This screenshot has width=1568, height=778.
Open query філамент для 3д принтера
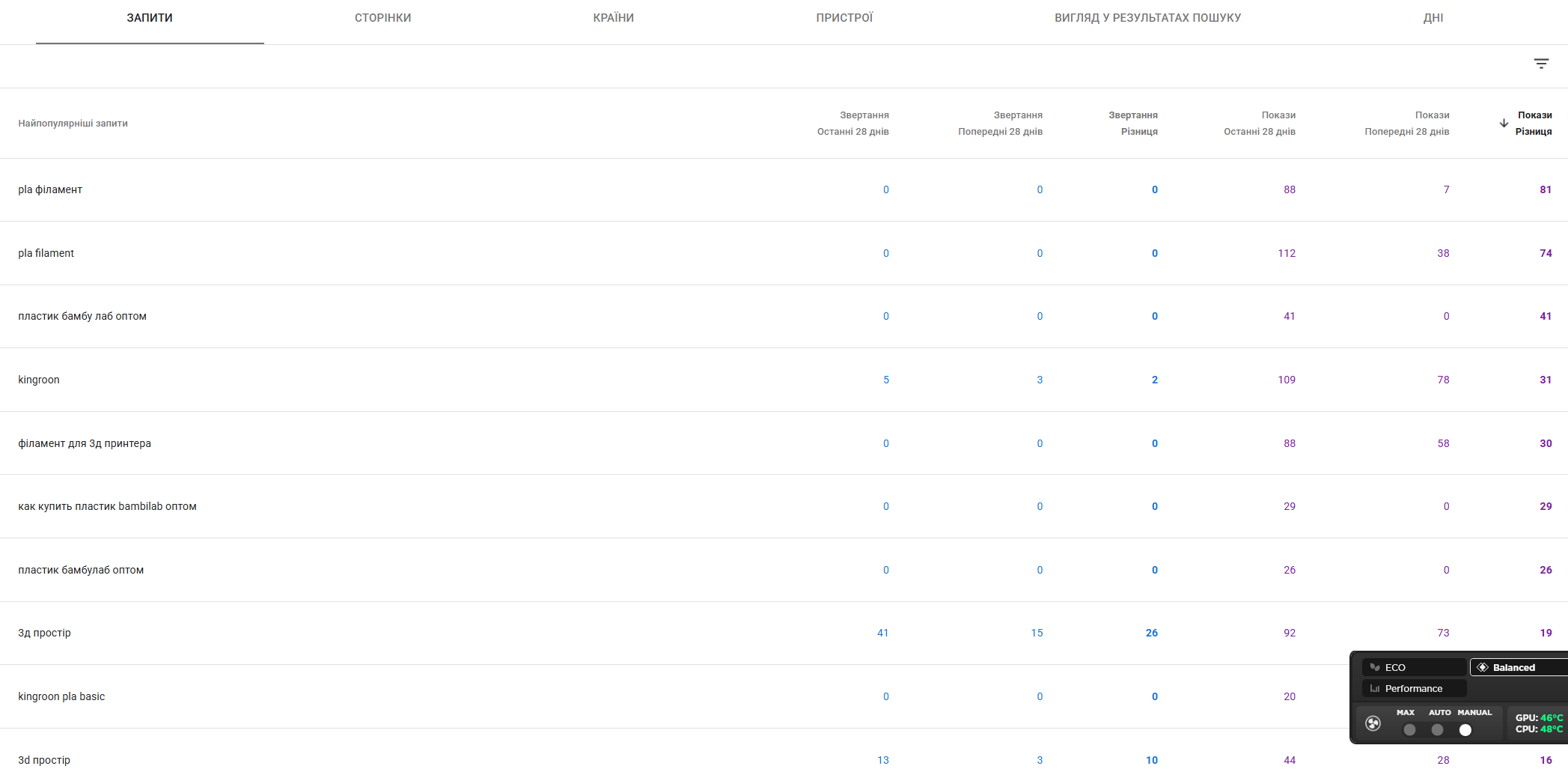pyautogui.click(x=784, y=443)
